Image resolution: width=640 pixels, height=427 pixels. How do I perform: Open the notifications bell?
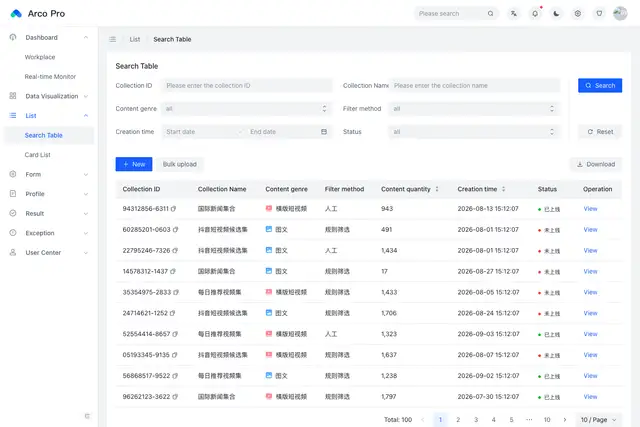[x=535, y=13]
